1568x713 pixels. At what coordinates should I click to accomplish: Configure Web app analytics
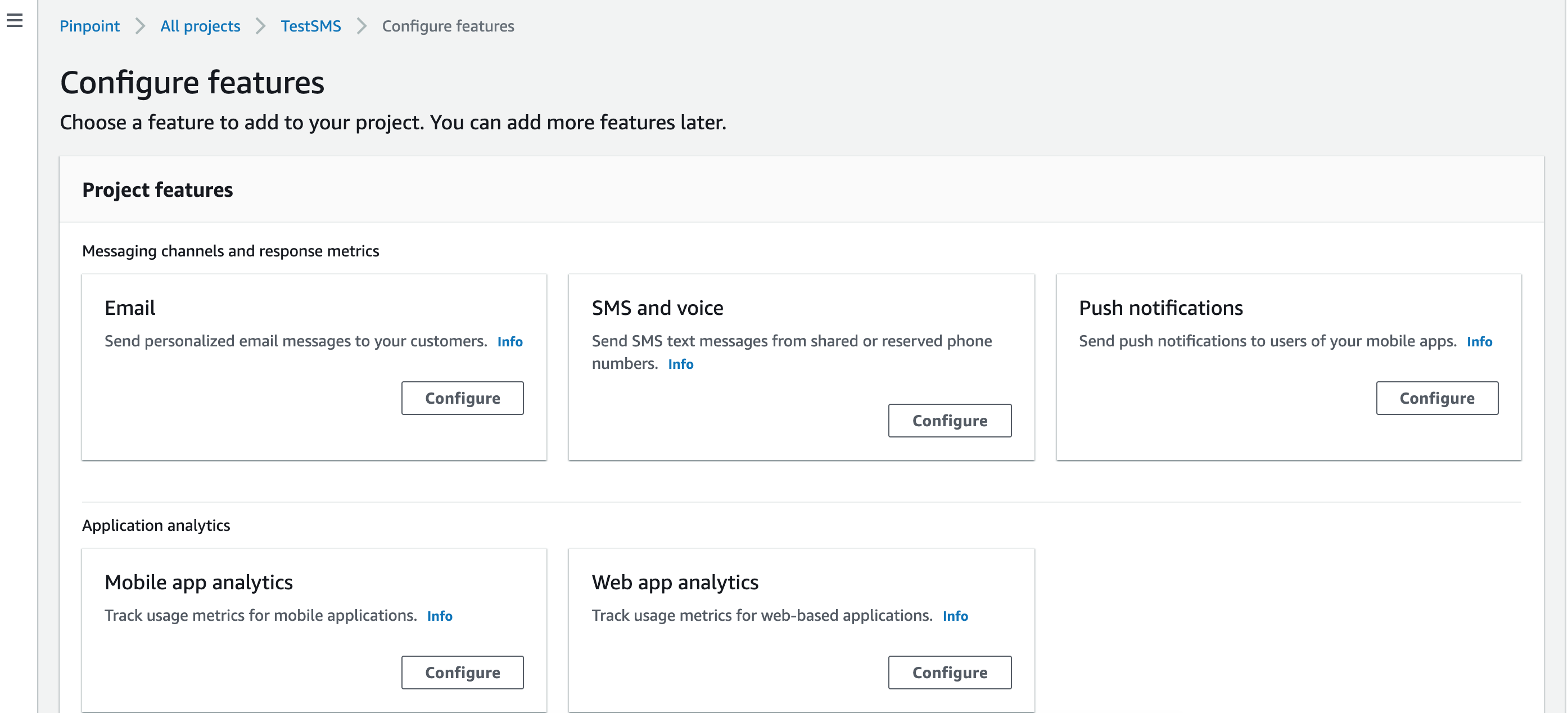coord(950,673)
